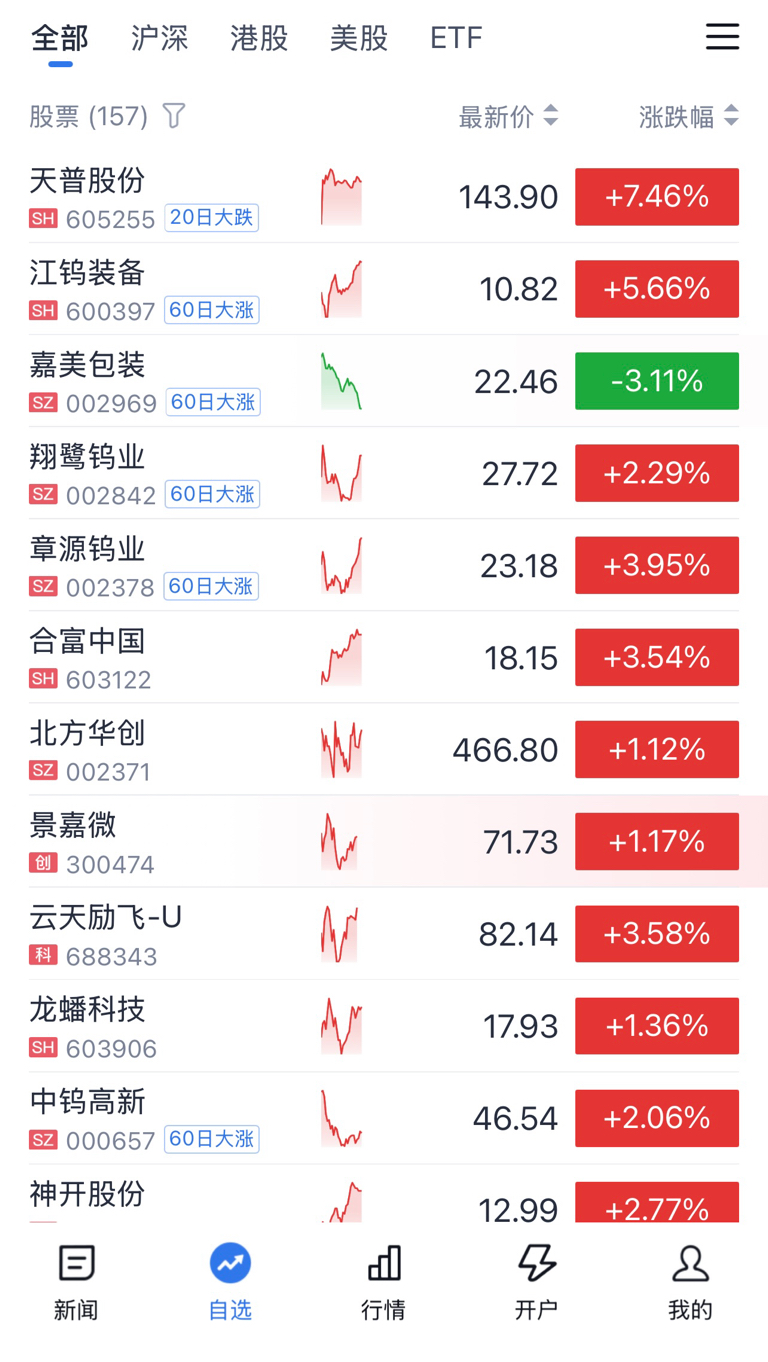Sort by 涨跌幅 column arrows
Image resolution: width=768 pixels, height=1362 pixels.
731,116
